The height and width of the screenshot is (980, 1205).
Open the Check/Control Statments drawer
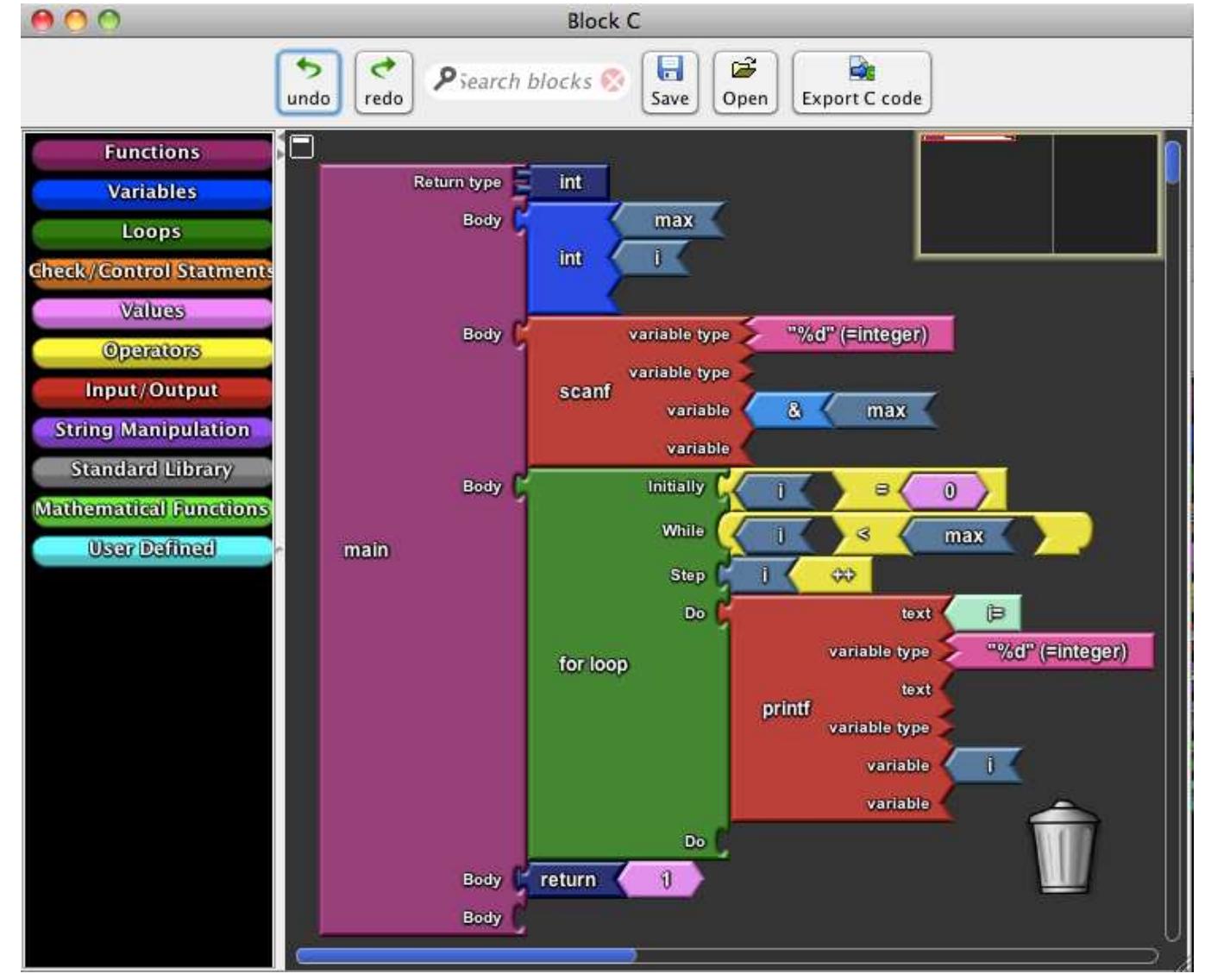tap(152, 271)
